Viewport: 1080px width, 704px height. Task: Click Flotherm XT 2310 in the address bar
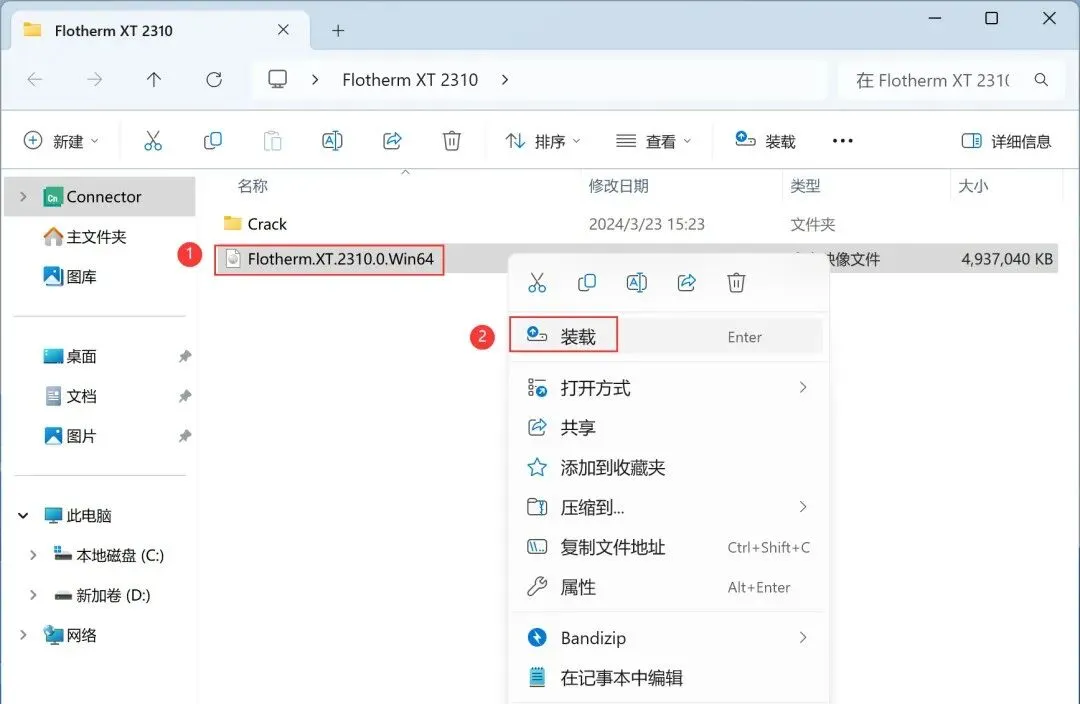pos(410,80)
